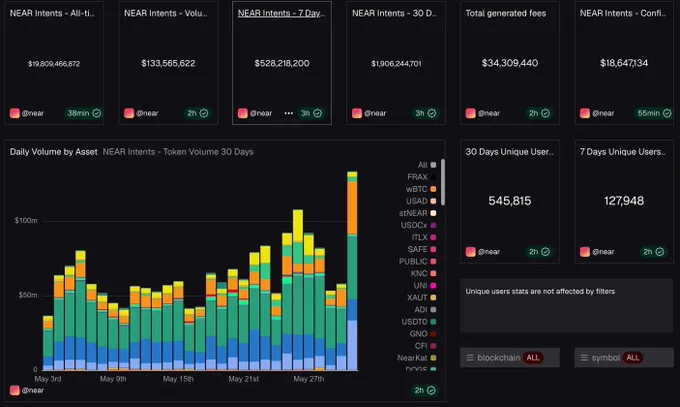Click refresh check icon on Total generated fees
The image size is (680, 407).
(x=546, y=113)
